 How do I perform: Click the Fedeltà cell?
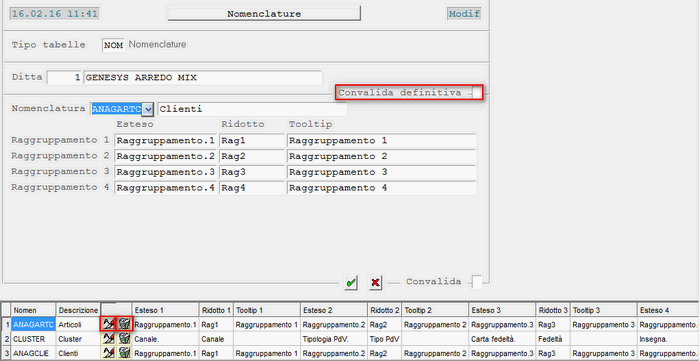(x=553, y=339)
